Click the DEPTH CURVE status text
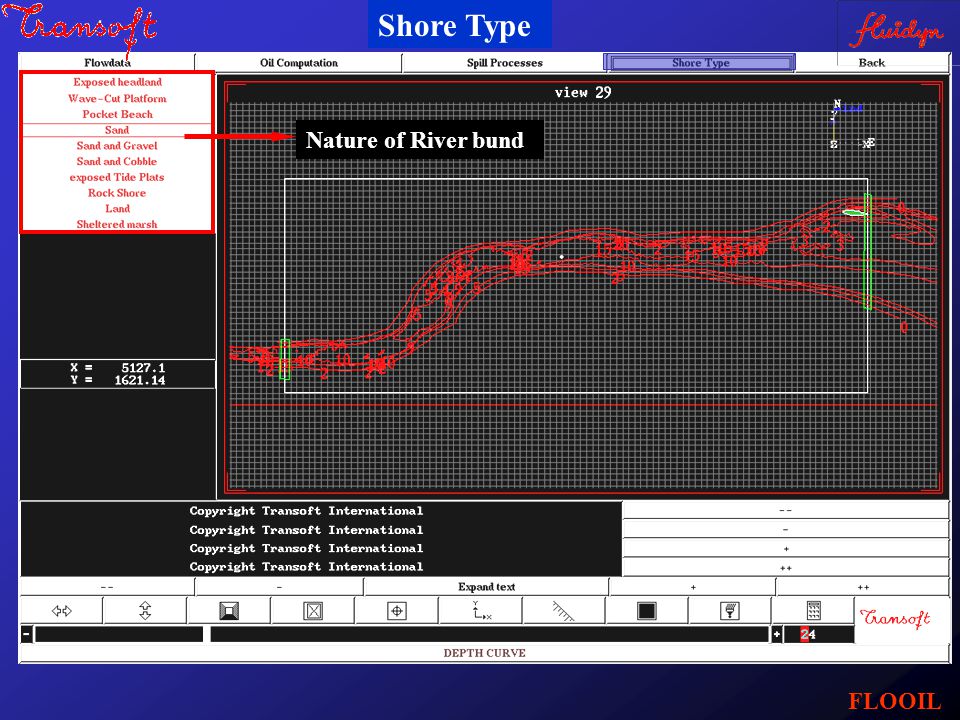 (x=484, y=653)
